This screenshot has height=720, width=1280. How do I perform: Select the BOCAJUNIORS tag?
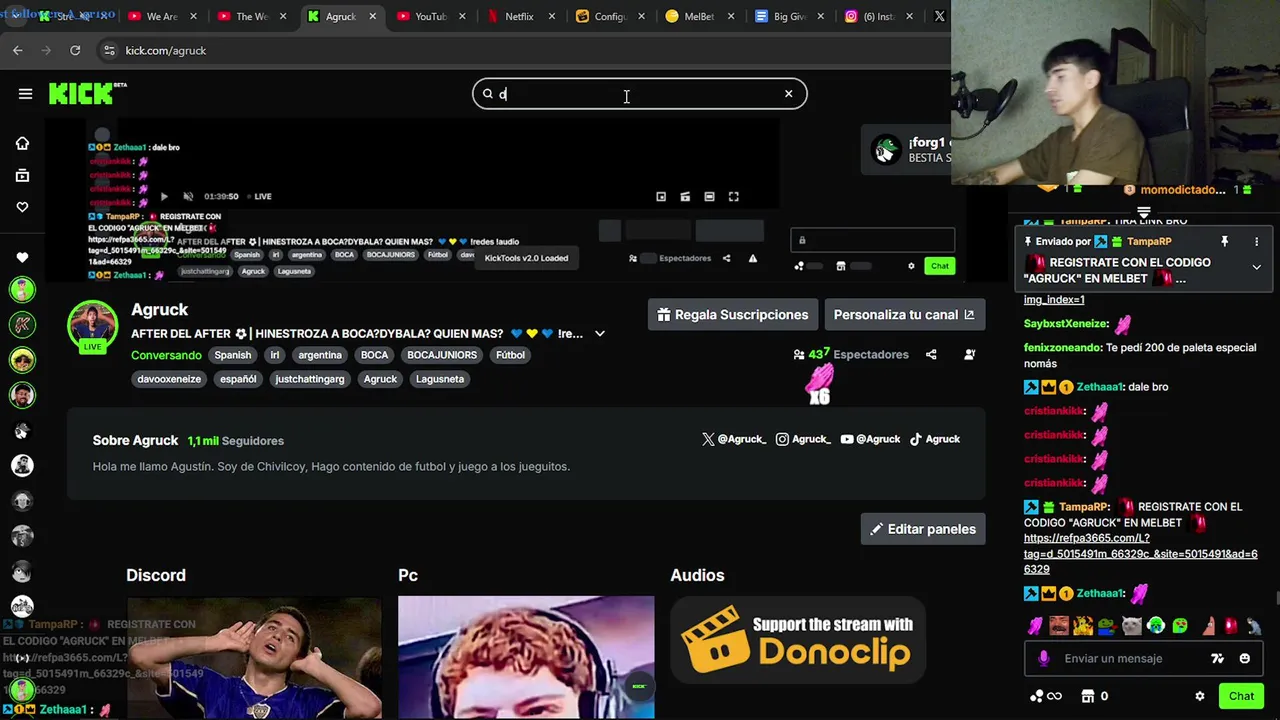[440, 355]
